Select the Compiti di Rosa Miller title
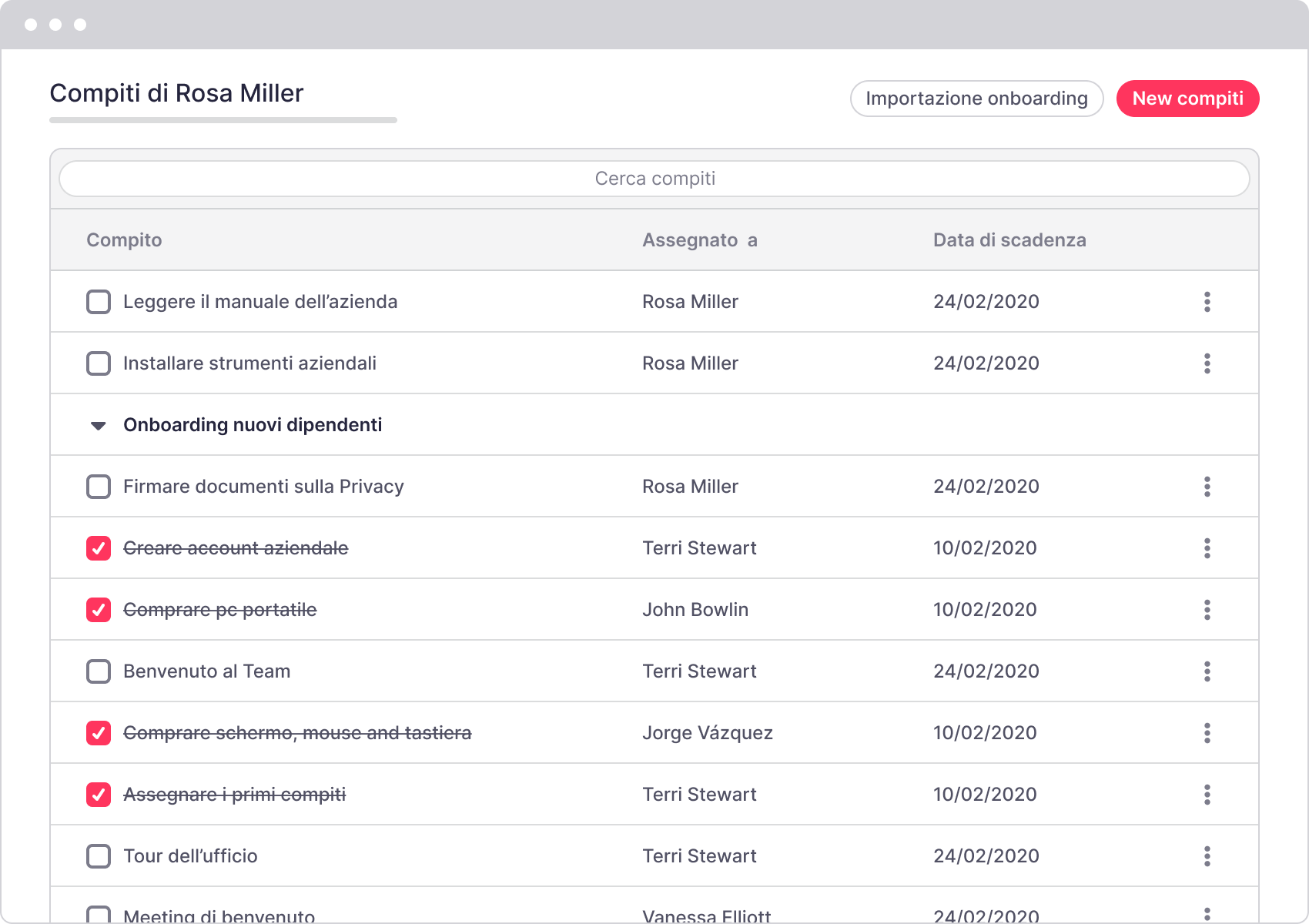The height and width of the screenshot is (924, 1309). 176,93
